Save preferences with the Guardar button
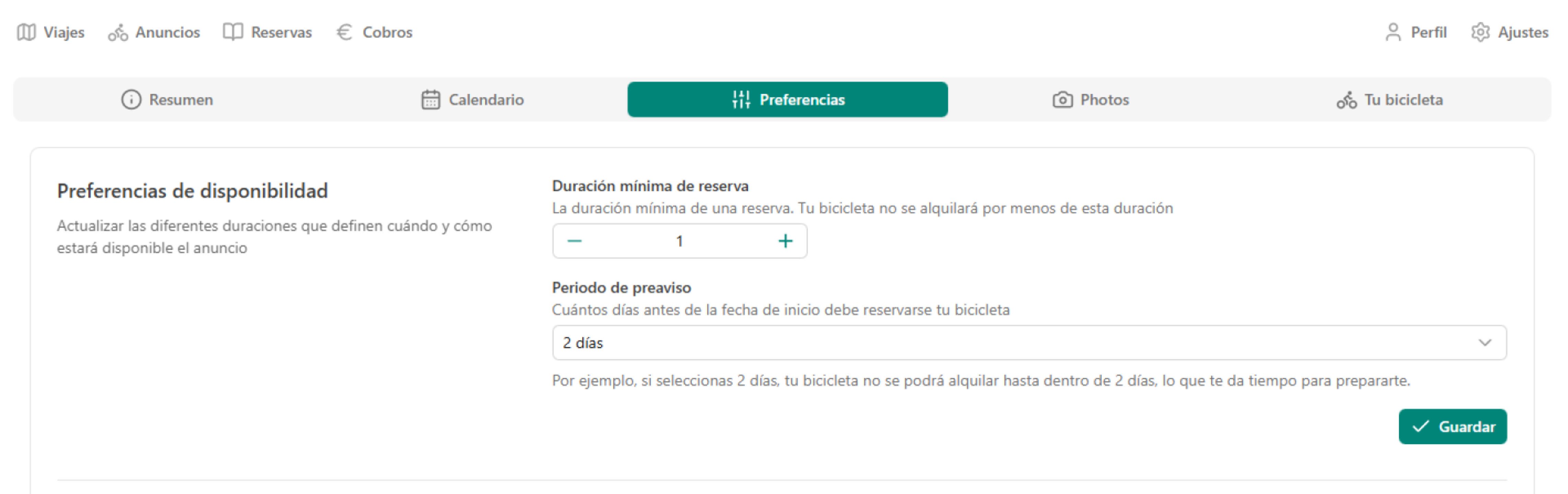This screenshot has height=494, width=1568. (x=1453, y=426)
